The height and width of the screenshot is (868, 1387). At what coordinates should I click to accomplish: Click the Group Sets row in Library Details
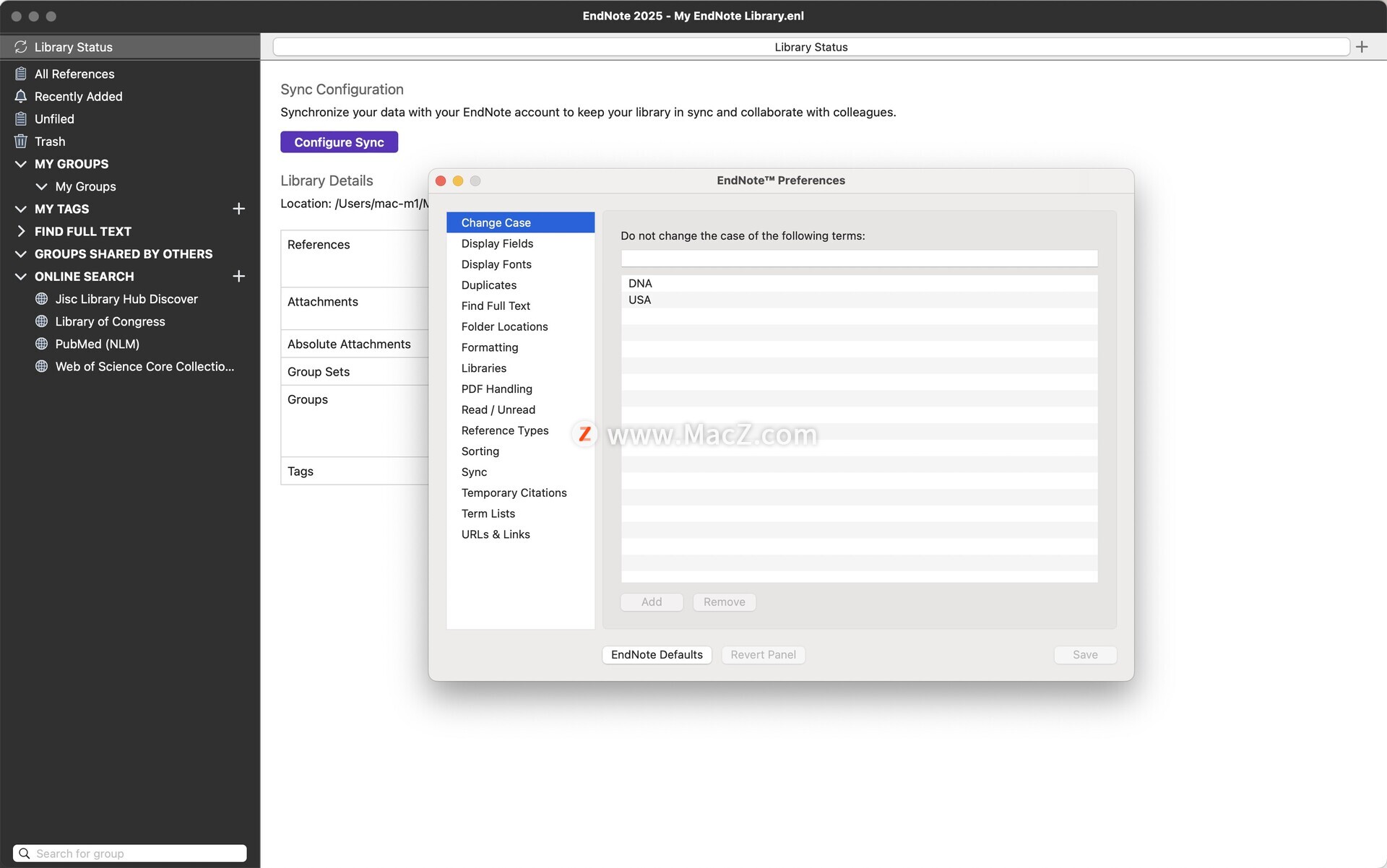(x=355, y=371)
